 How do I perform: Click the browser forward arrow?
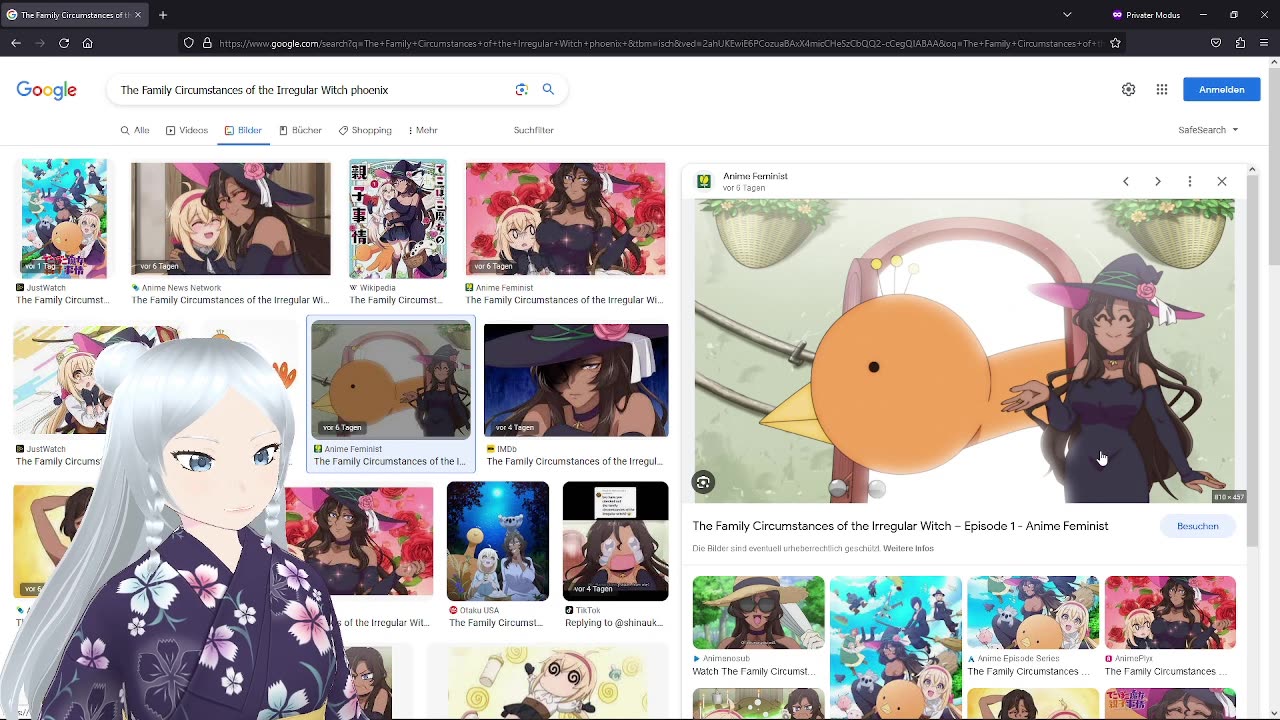[x=40, y=43]
